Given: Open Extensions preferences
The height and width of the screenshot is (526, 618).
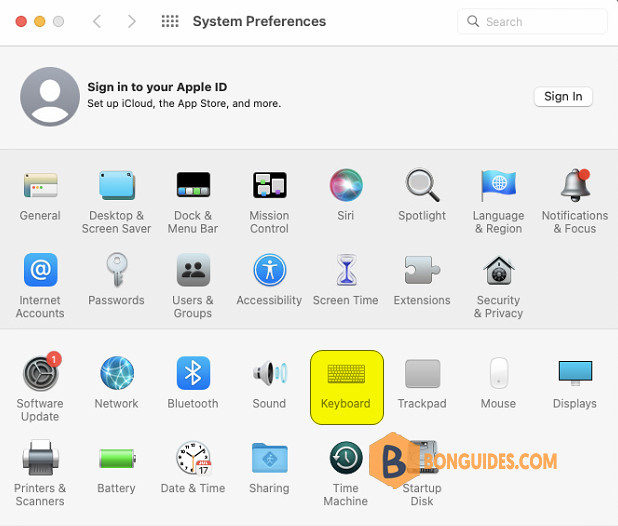Looking at the screenshot, I should (x=422, y=280).
